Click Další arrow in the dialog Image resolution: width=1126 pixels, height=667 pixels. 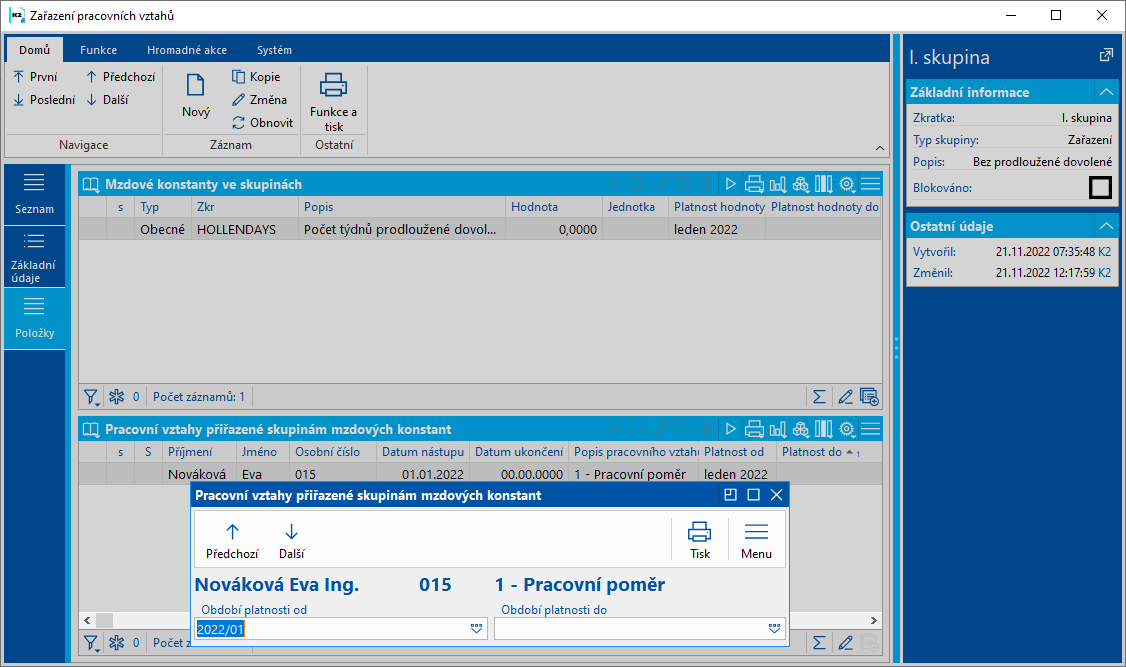coord(291,532)
